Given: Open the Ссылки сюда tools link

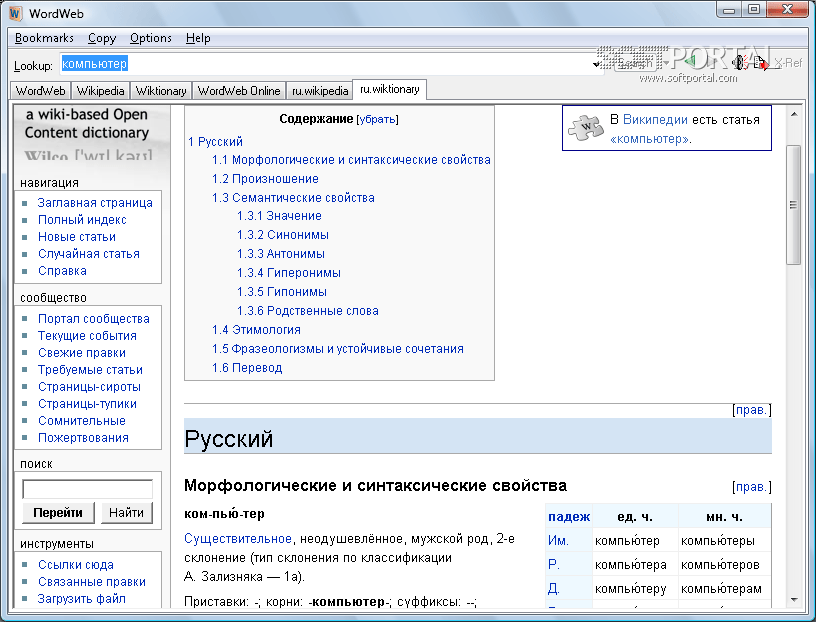Looking at the screenshot, I should pos(76,565).
